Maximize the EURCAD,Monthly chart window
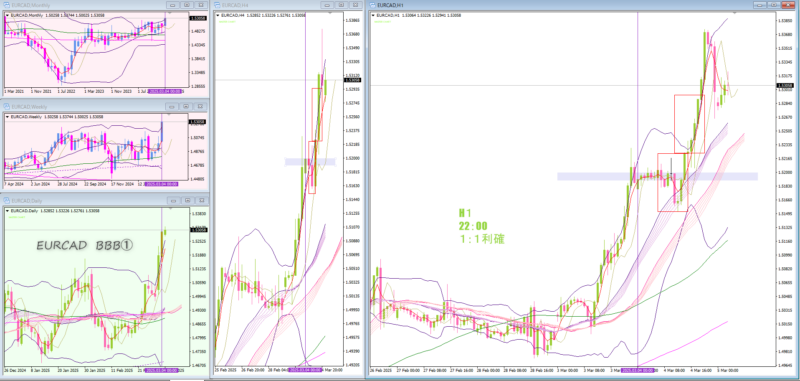Image resolution: width=800 pixels, height=381 pixels. click(x=187, y=5)
